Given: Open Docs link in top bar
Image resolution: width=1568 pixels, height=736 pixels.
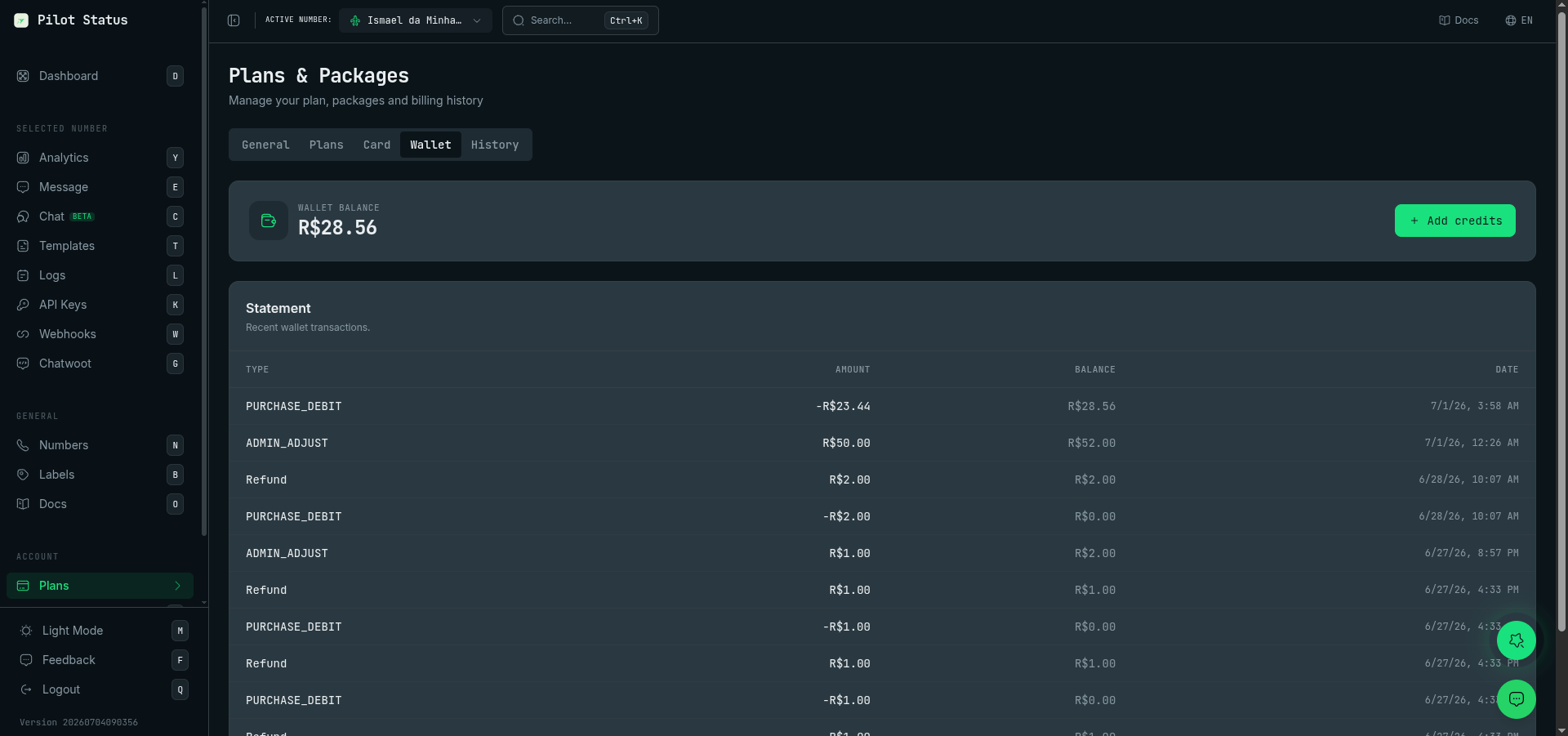Looking at the screenshot, I should pos(1459,20).
